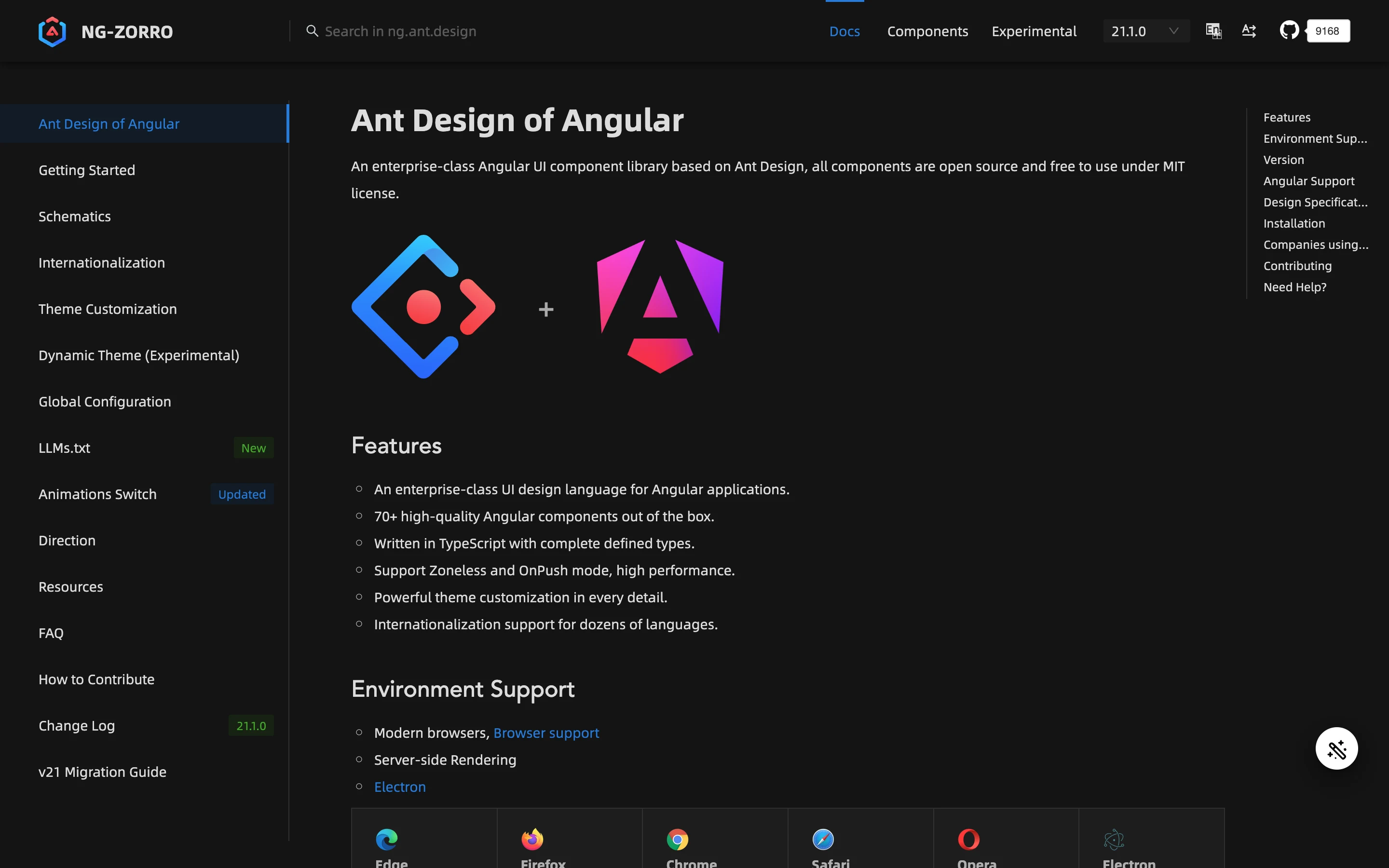1389x868 pixels.
Task: Switch to the Docs tab
Action: 844,31
